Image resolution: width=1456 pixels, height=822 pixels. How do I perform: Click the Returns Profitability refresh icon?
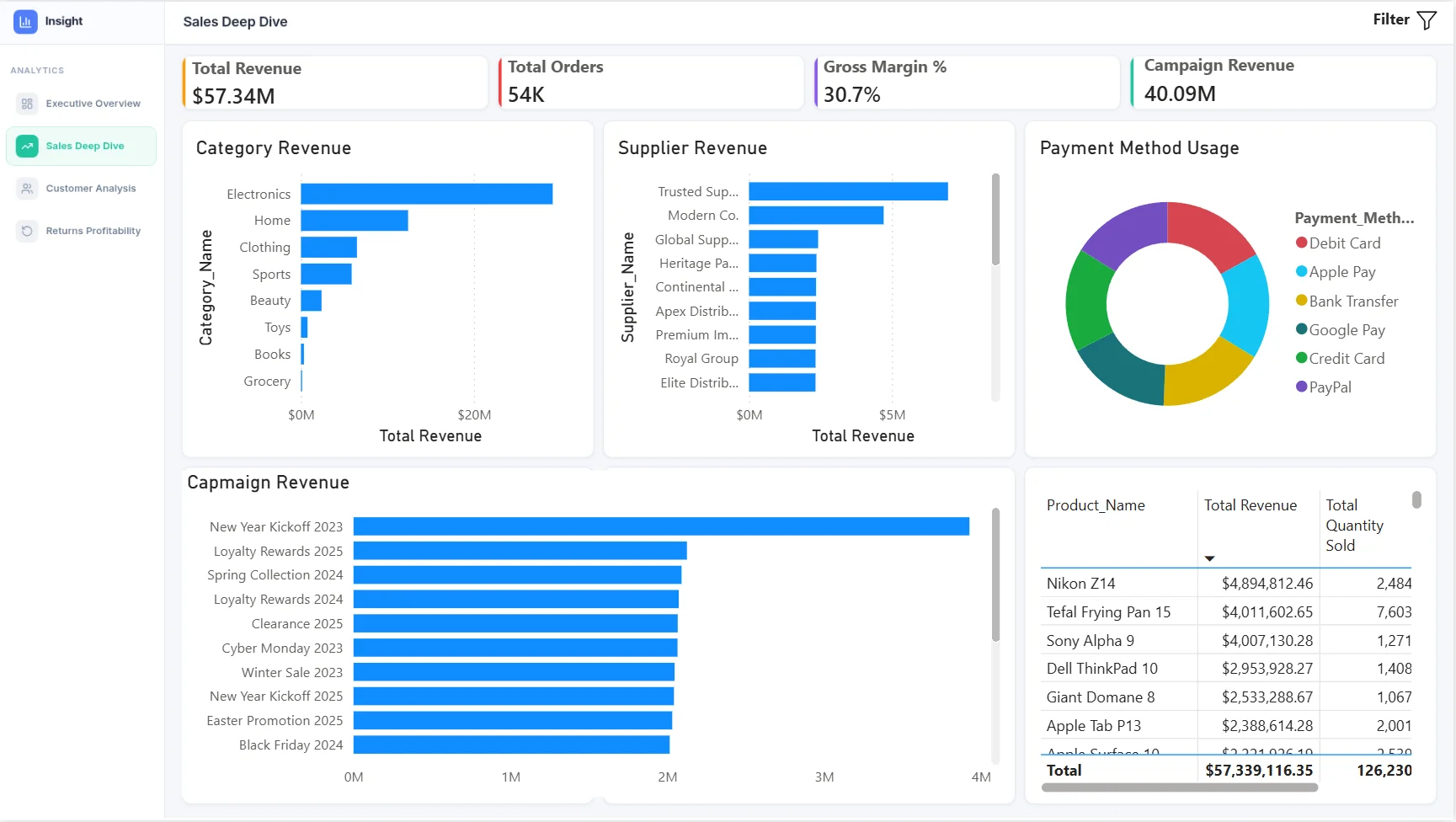(x=27, y=231)
